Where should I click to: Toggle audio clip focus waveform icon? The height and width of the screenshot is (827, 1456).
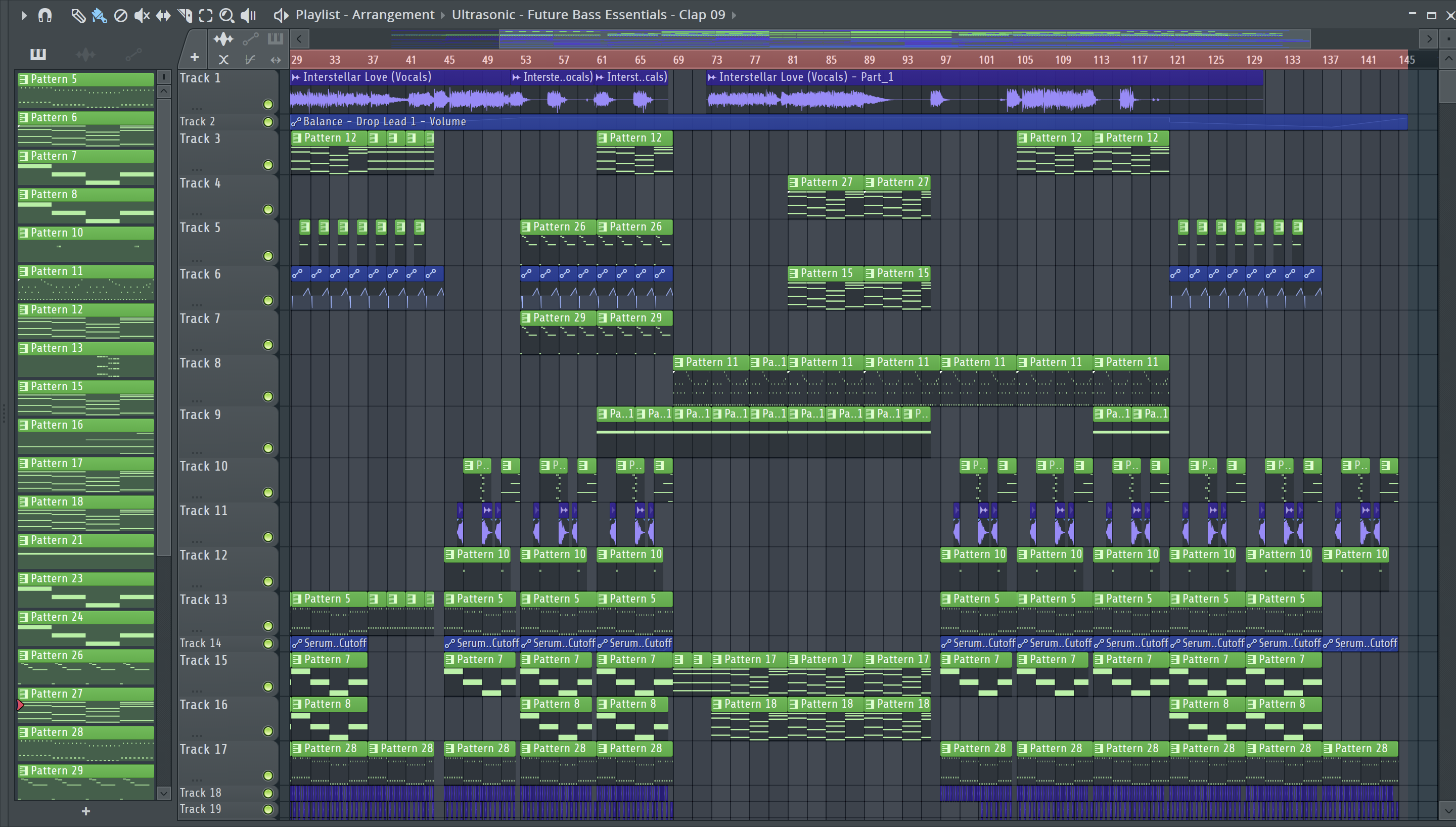tap(223, 38)
